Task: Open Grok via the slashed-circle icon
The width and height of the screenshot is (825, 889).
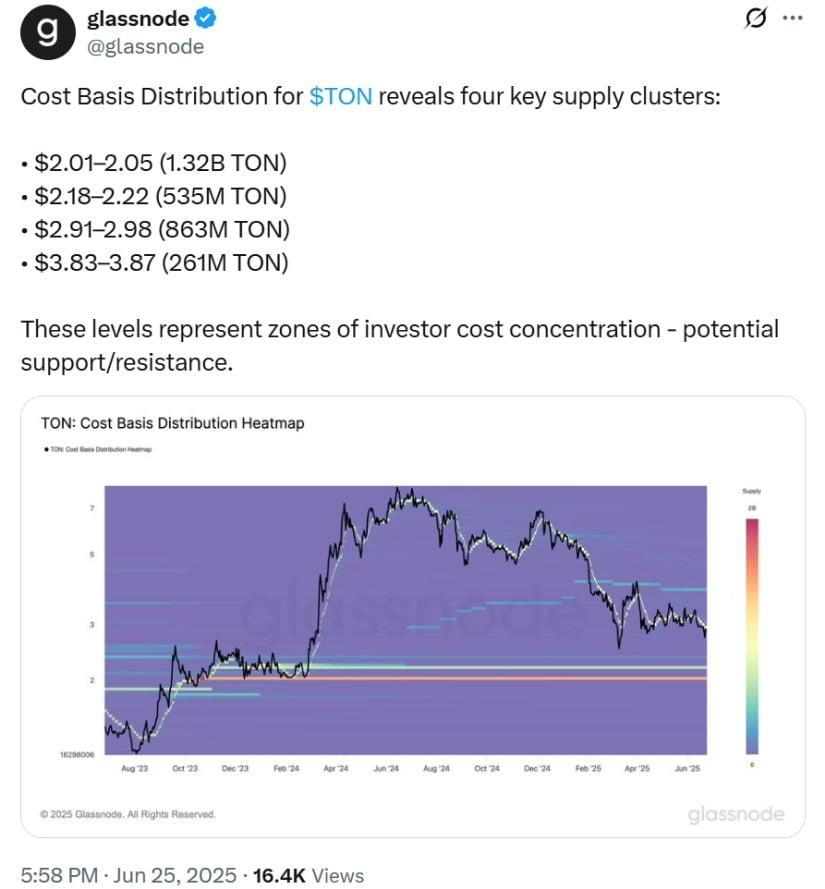Action: coord(756,19)
